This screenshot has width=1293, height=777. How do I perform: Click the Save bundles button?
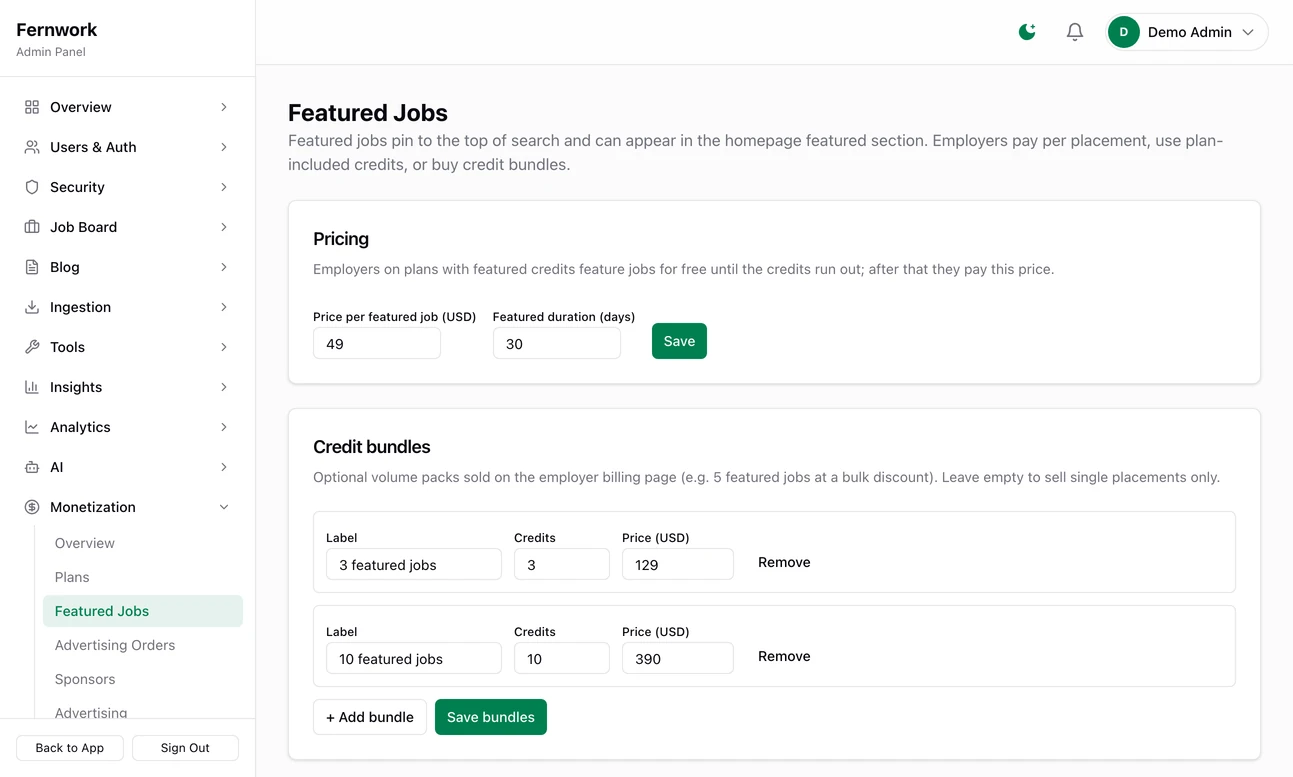point(491,717)
